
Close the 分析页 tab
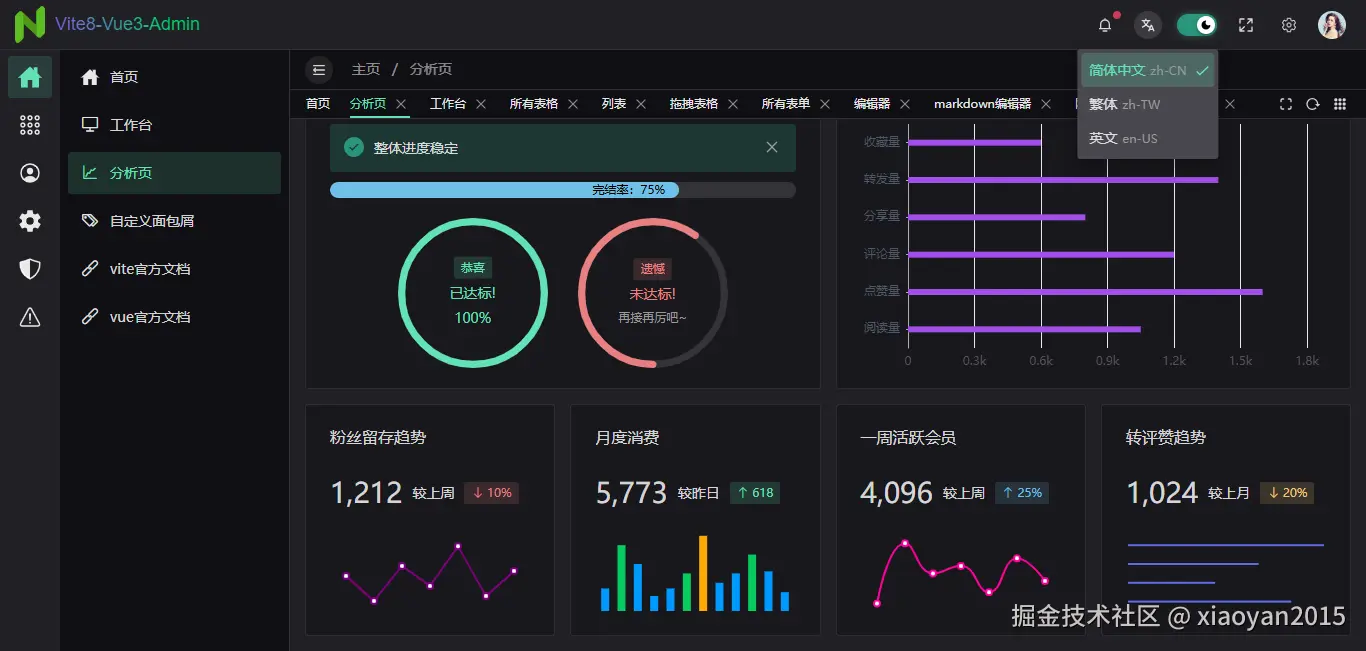401,104
